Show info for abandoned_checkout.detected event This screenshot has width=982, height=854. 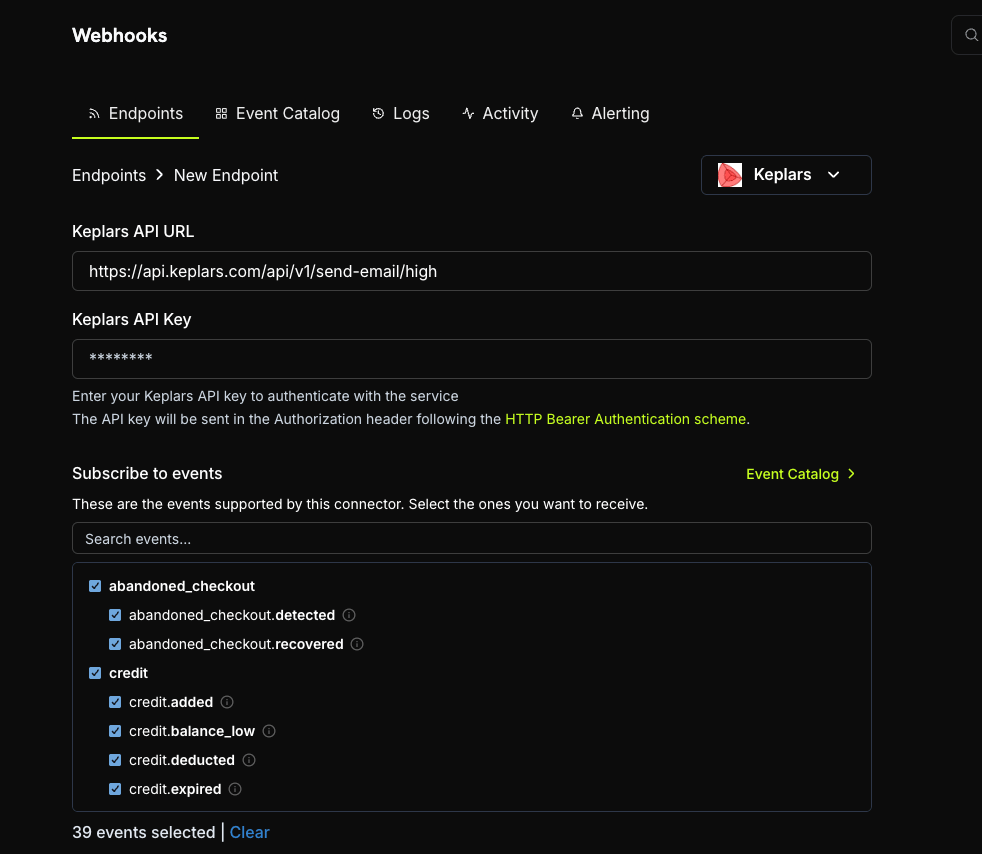pyautogui.click(x=349, y=615)
